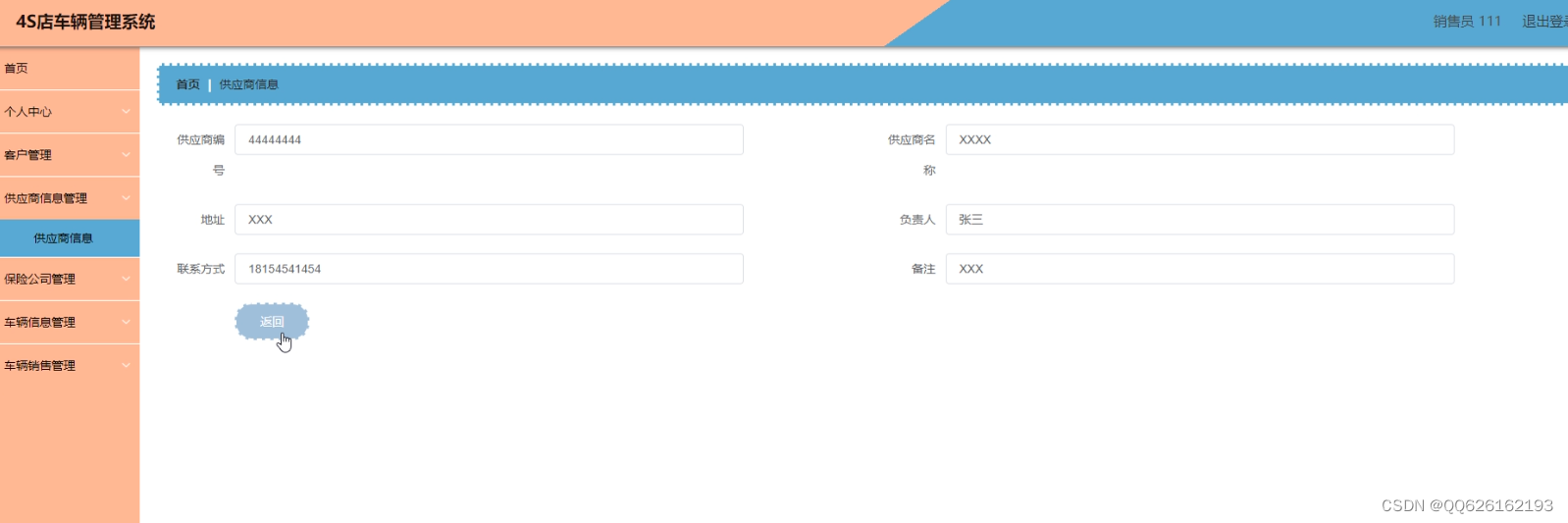Click the 销售员 111 user label
This screenshot has width=1568, height=523.
pos(1467,22)
